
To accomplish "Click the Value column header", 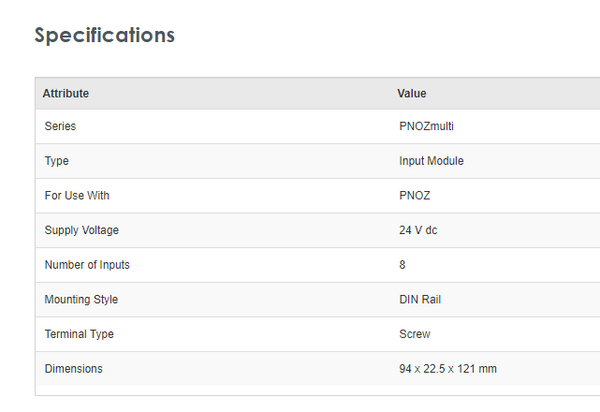I will (x=412, y=93).
